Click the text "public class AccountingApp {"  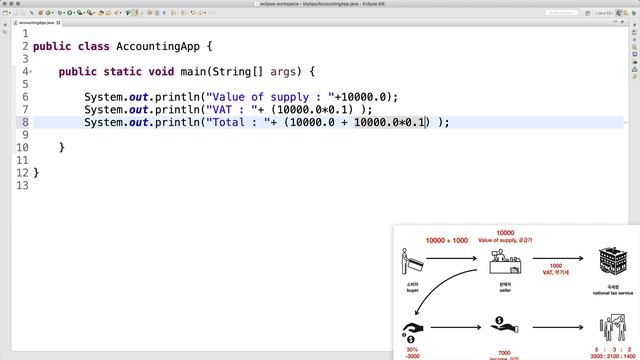coord(122,47)
